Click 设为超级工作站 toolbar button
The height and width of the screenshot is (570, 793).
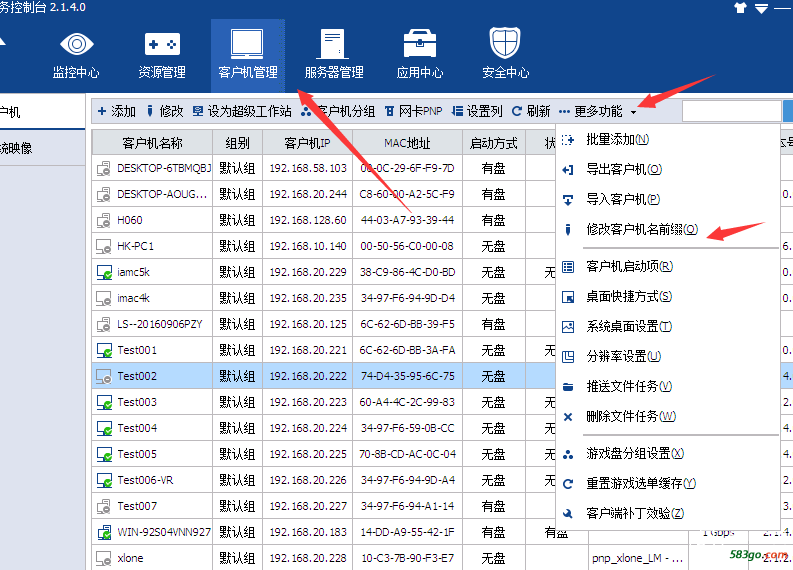point(242,111)
